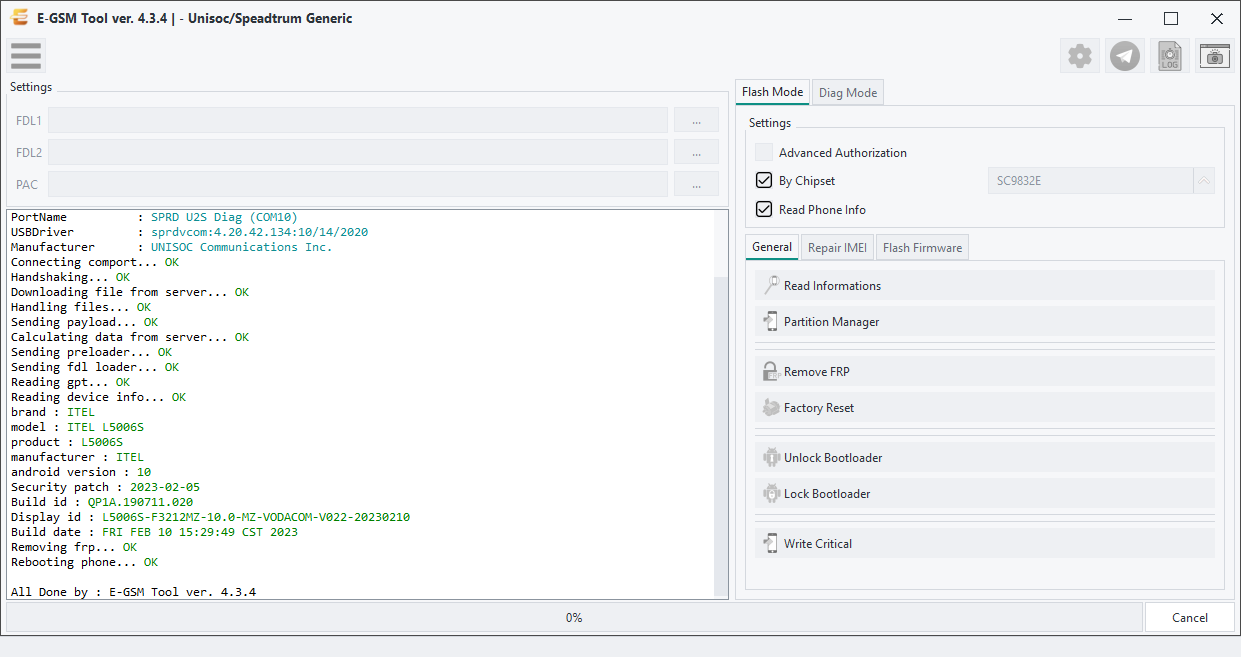The image size is (1241, 657).
Task: Browse for PAC file button
Action: [x=696, y=184]
